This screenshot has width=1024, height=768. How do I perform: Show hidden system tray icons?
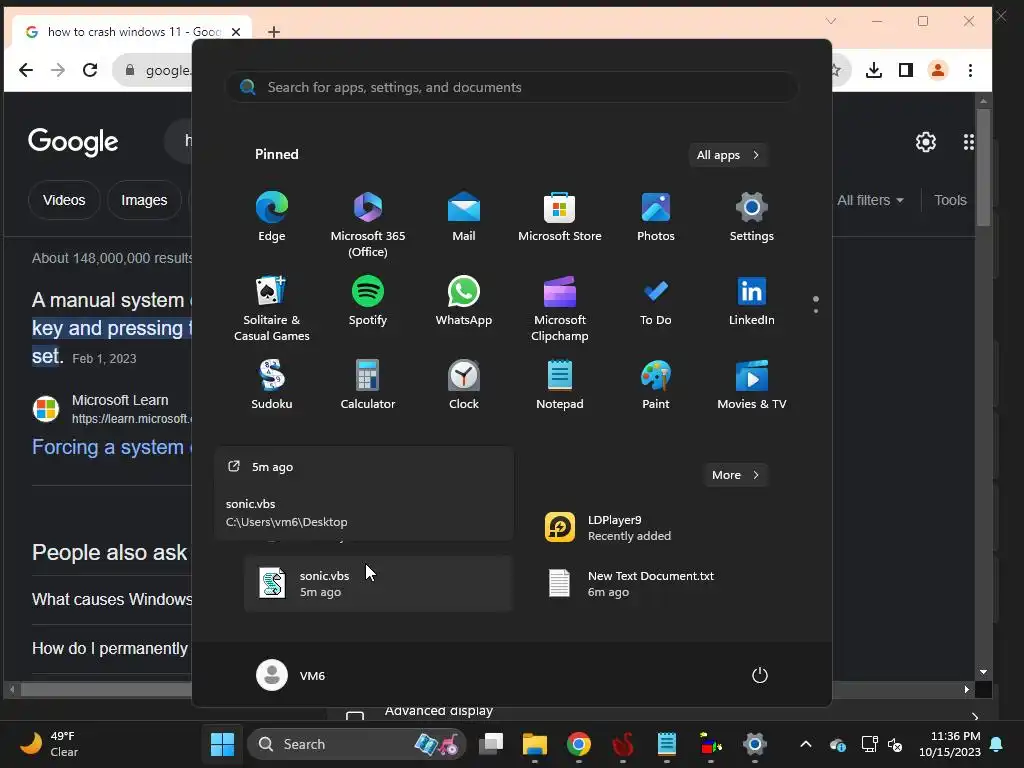click(x=806, y=744)
